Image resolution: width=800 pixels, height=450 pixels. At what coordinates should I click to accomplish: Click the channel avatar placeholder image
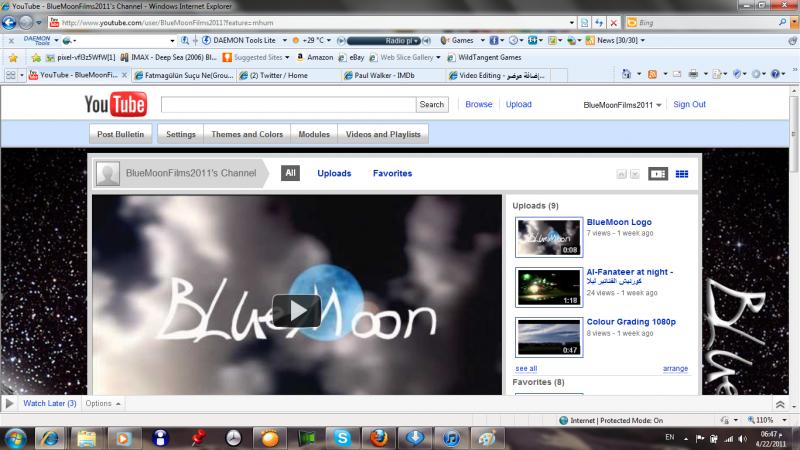(108, 173)
